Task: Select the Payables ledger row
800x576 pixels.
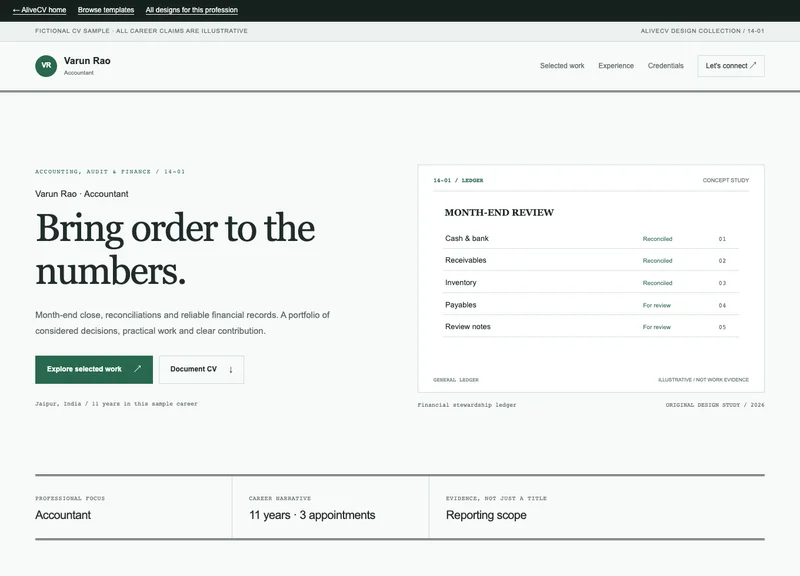Action: [591, 305]
